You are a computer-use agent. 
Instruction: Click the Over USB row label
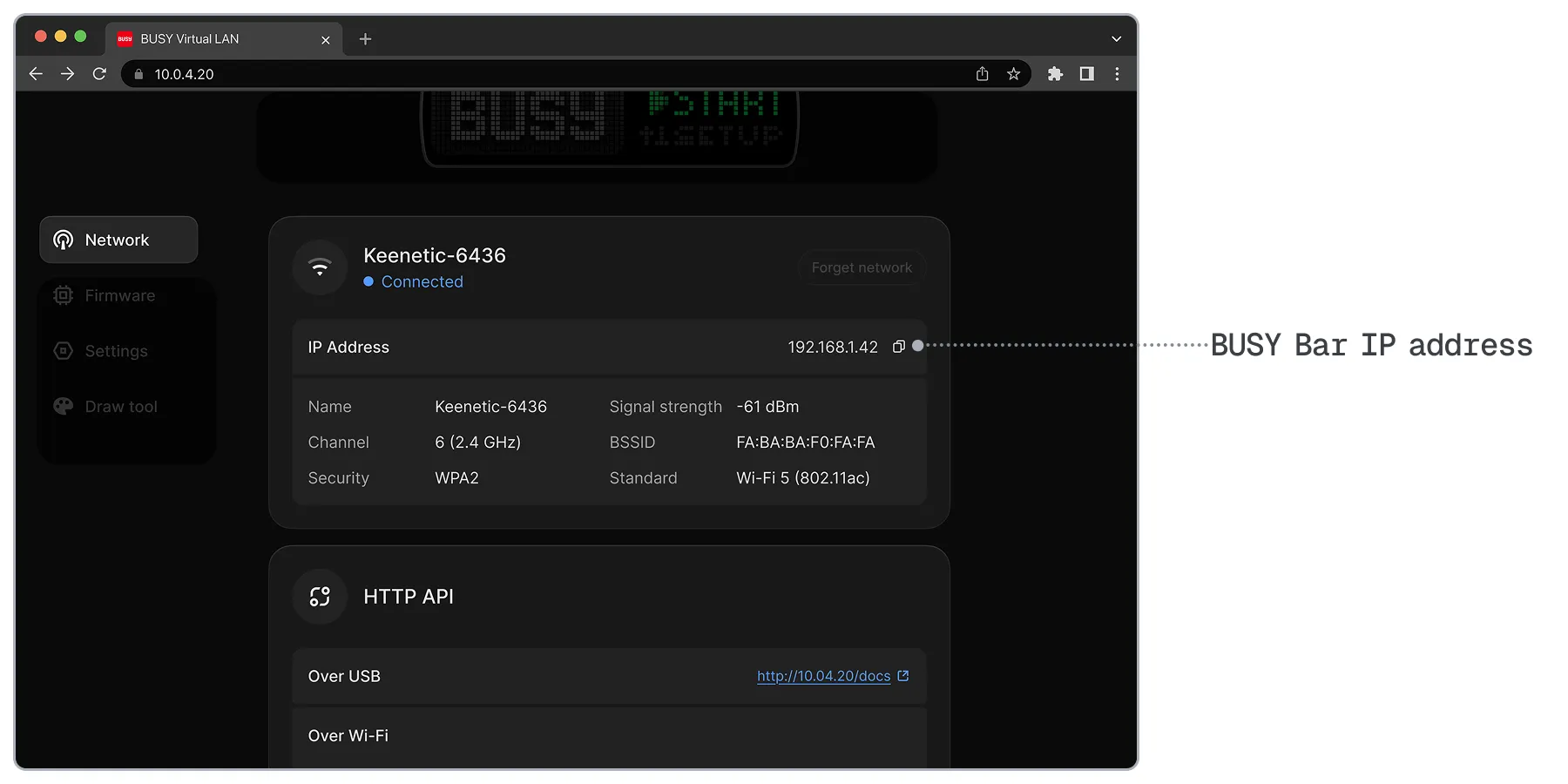point(344,676)
